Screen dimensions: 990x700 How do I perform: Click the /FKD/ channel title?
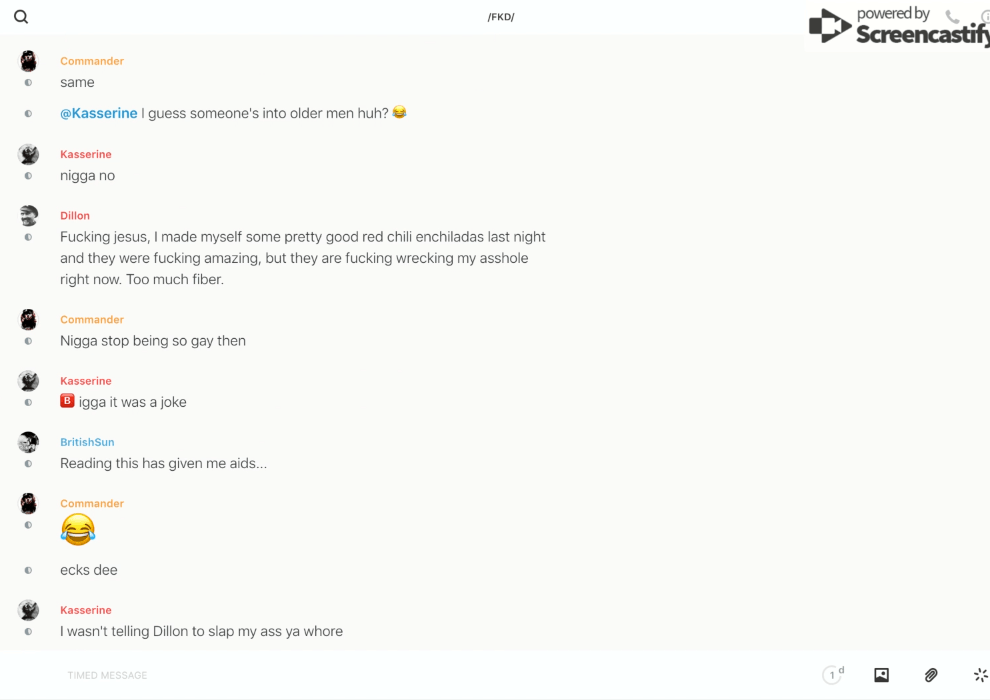coord(501,17)
